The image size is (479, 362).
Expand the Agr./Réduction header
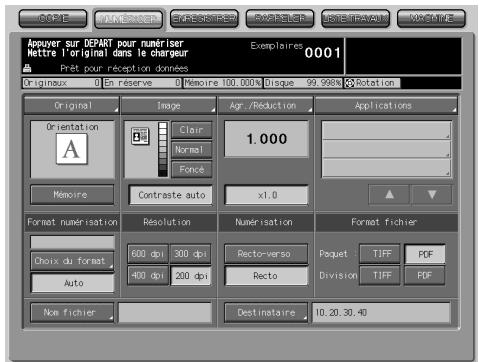266,106
